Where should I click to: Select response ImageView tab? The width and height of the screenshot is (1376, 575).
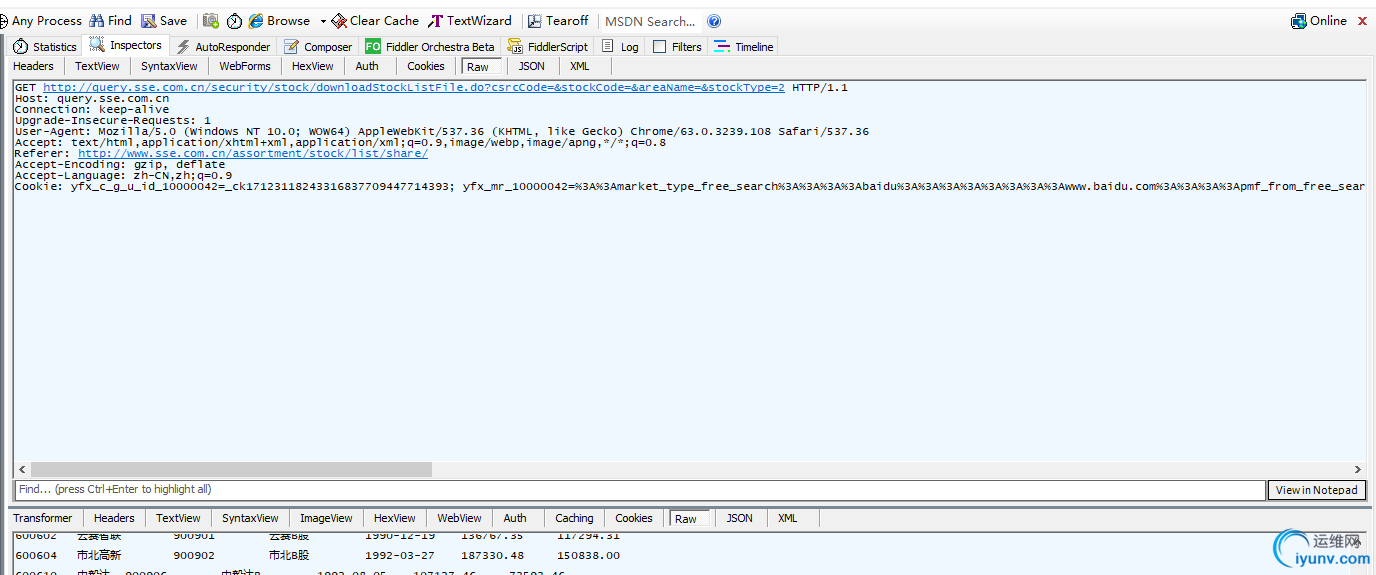coord(326,518)
